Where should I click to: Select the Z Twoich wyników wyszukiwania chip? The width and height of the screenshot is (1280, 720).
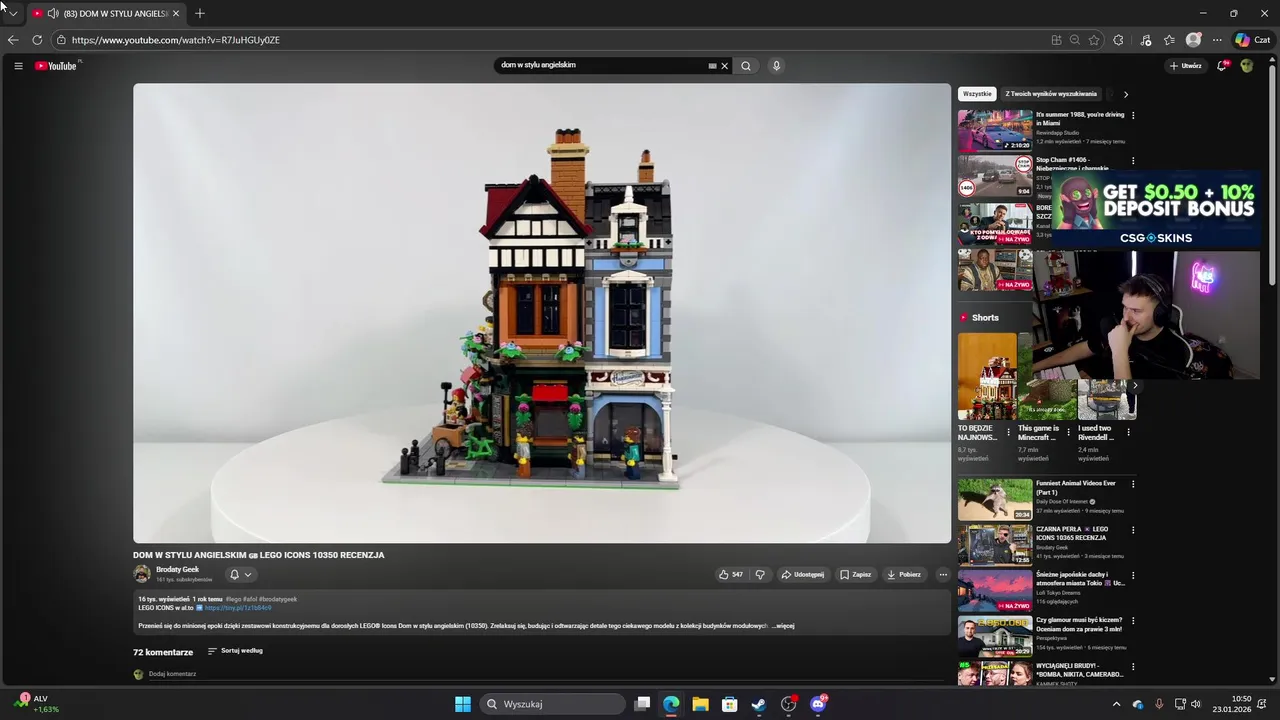1051,94
